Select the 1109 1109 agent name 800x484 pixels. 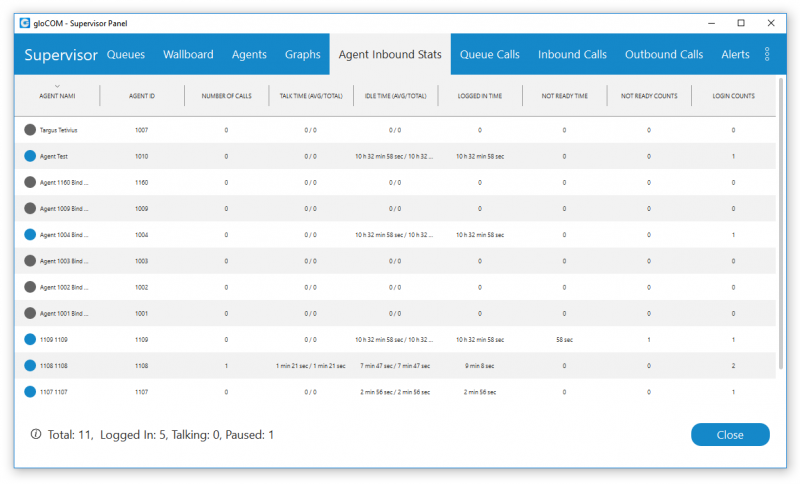point(54,340)
